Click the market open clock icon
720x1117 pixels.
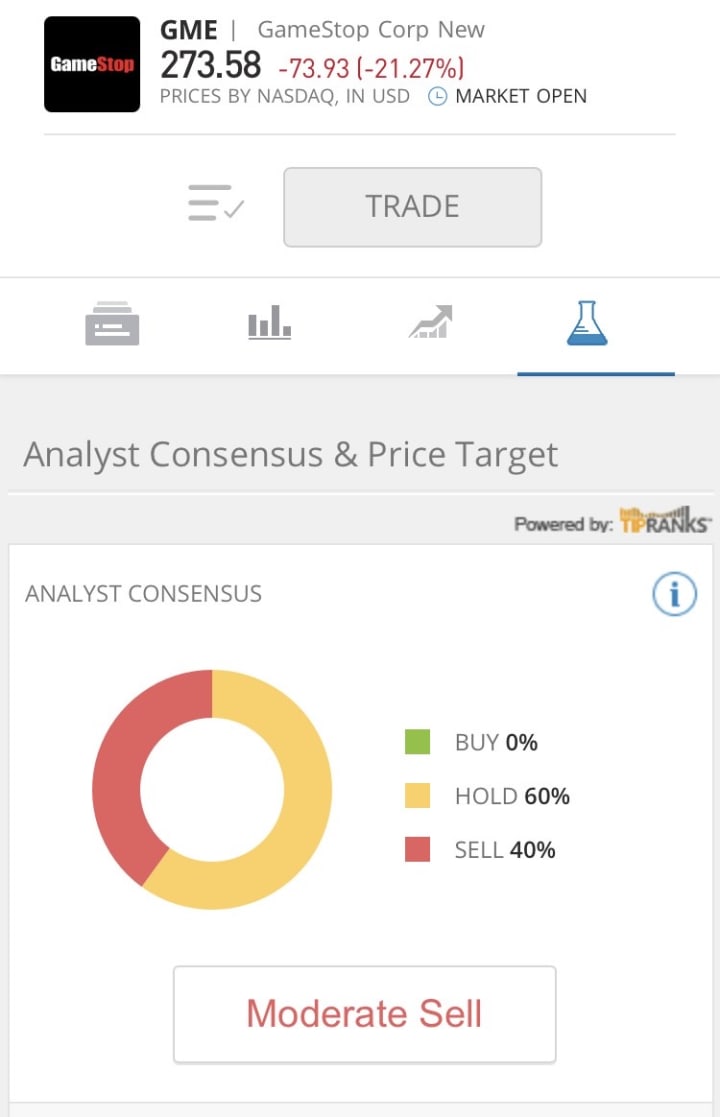[437, 97]
